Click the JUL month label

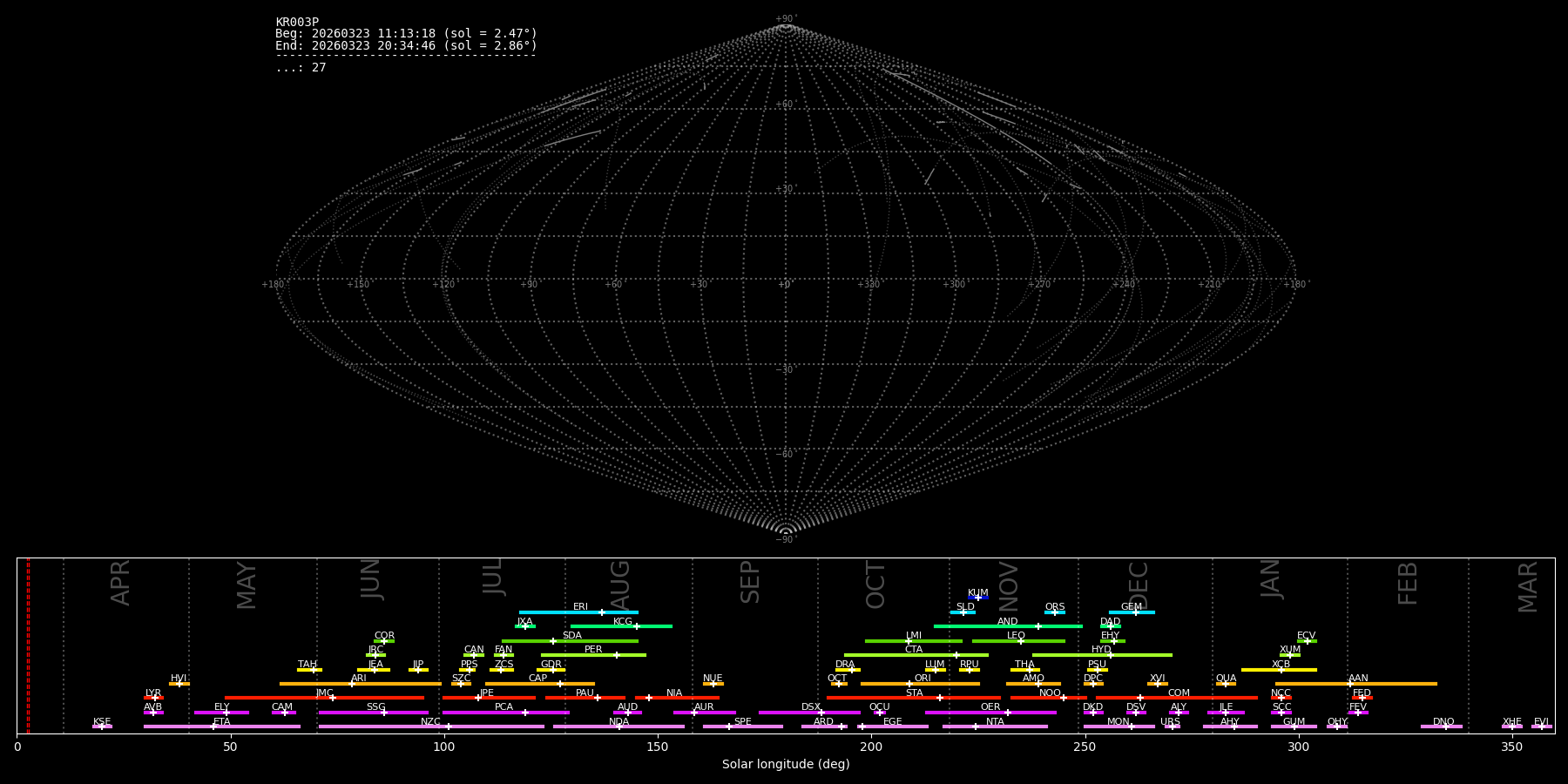pyautogui.click(x=492, y=578)
